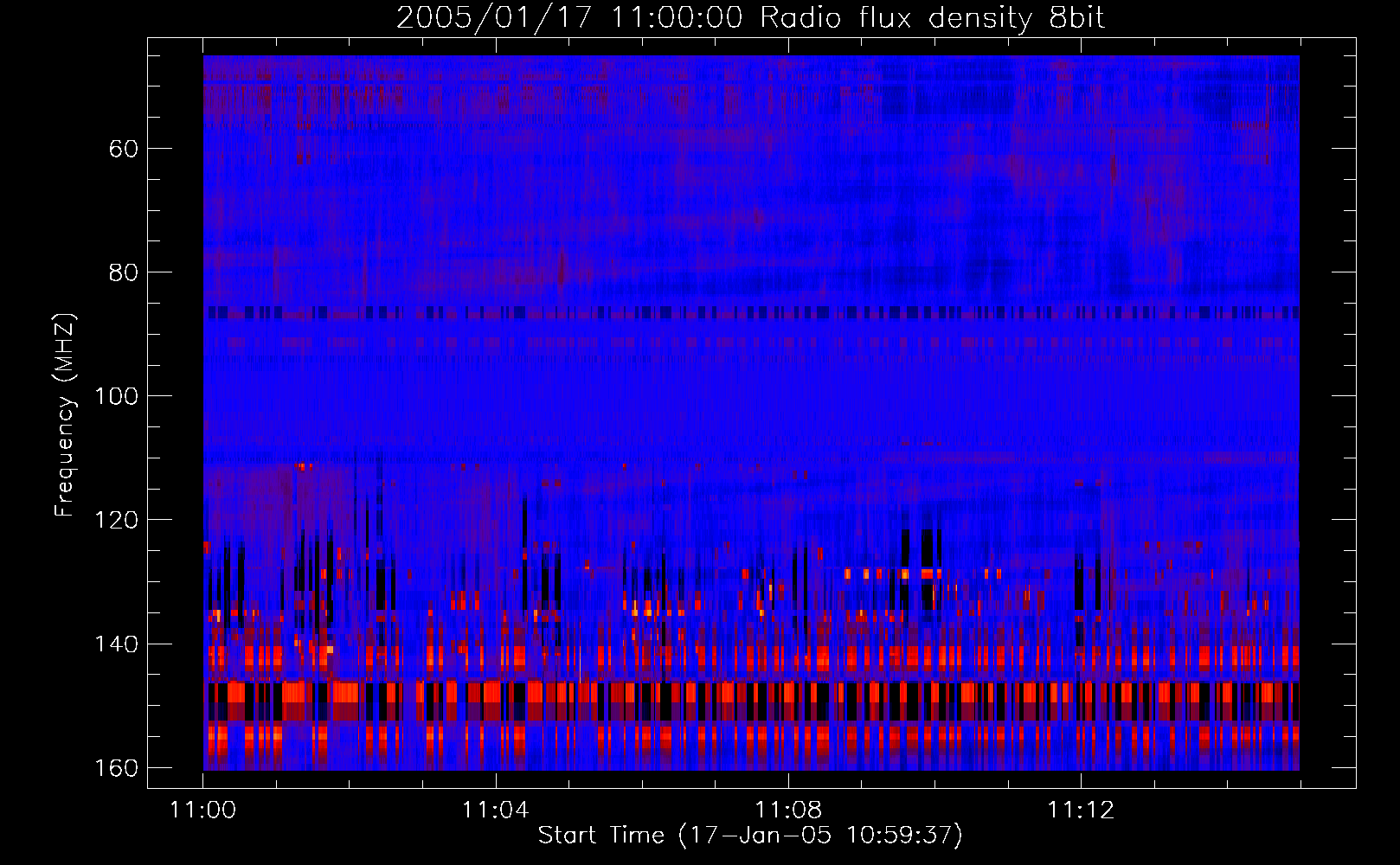The height and width of the screenshot is (865, 1400).
Task: Click the '60' frequency tick label
Action: pyautogui.click(x=124, y=149)
